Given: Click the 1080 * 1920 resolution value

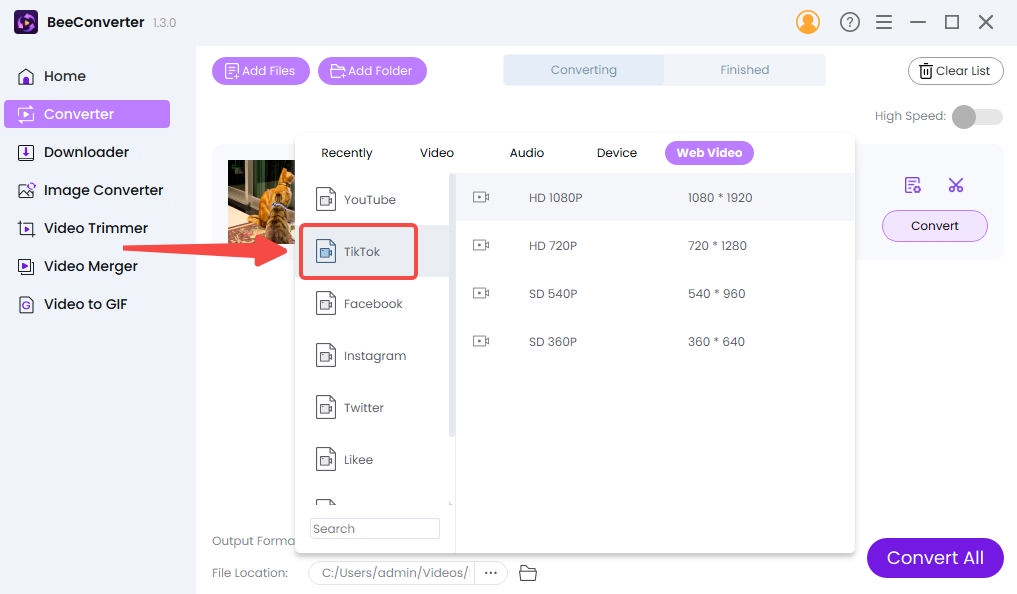Looking at the screenshot, I should pyautogui.click(x=720, y=198).
